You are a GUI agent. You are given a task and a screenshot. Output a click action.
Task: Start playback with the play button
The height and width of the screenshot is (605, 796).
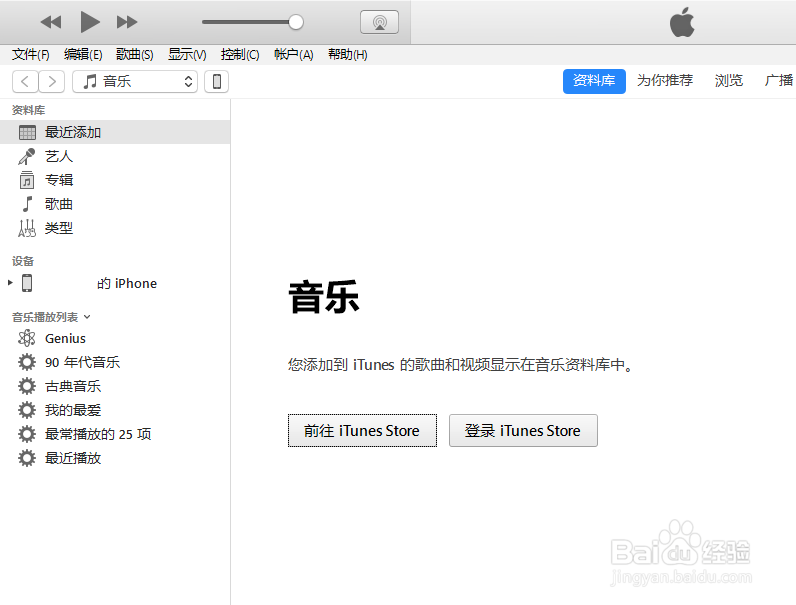pos(90,22)
